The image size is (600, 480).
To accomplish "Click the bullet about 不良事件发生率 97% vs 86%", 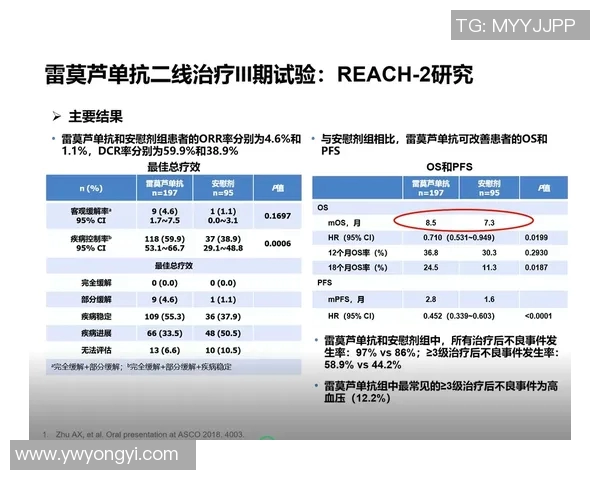I will click(441, 353).
